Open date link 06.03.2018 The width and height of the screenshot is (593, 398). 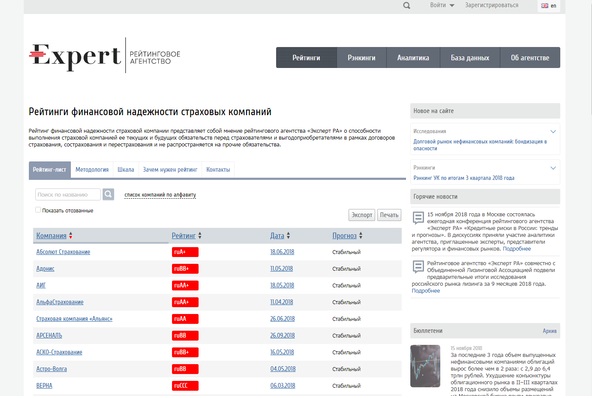(283, 386)
